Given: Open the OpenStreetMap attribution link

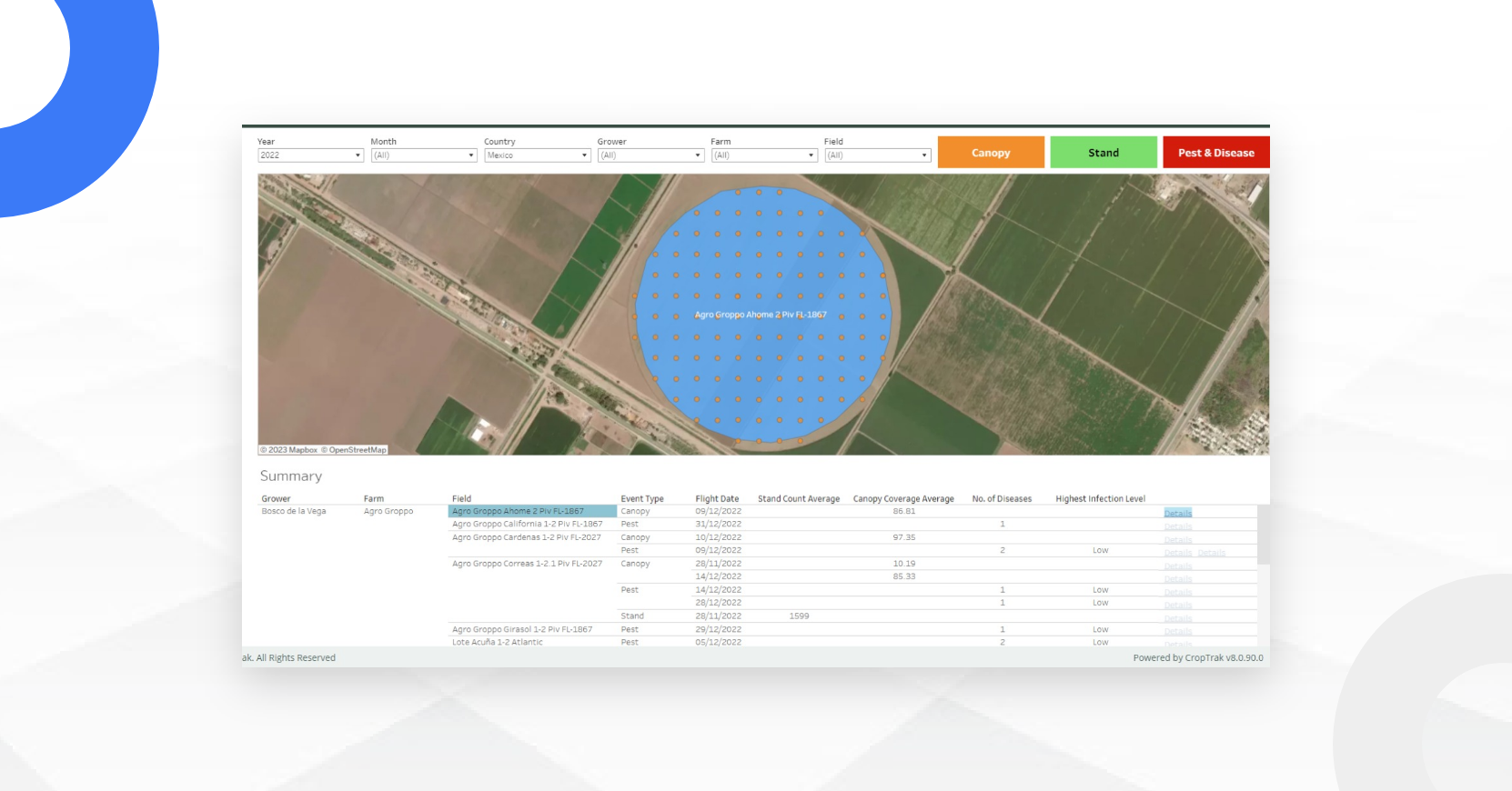Looking at the screenshot, I should tap(357, 450).
